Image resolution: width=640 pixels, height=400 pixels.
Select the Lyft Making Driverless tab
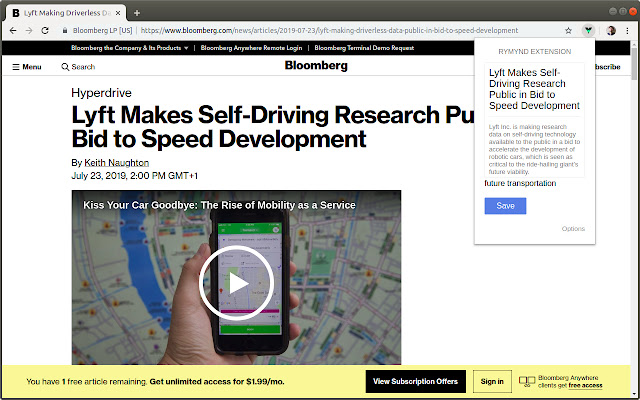(x=62, y=12)
